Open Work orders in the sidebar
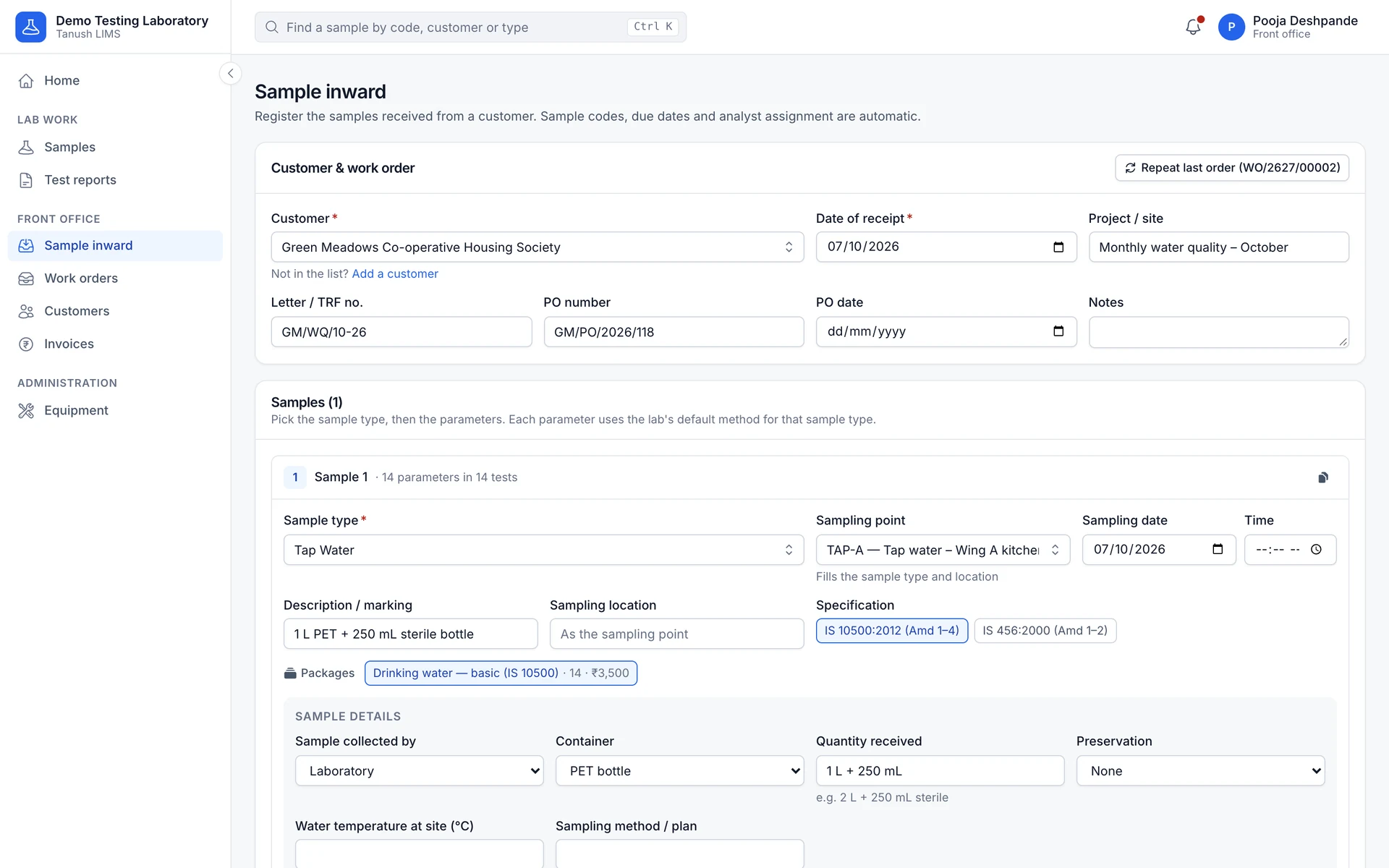The height and width of the screenshot is (868, 1389). click(x=116, y=278)
